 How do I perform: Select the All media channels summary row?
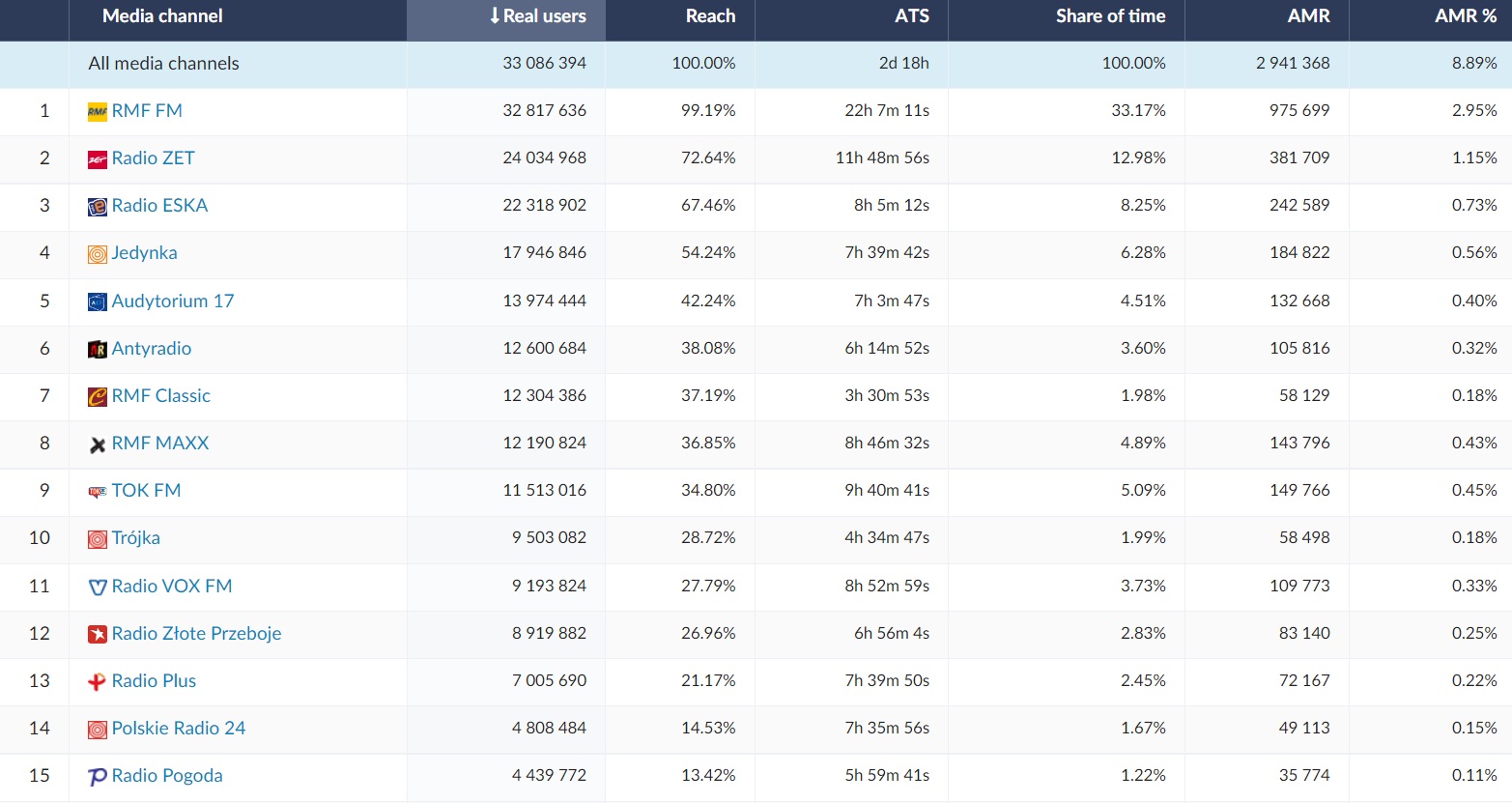click(x=163, y=64)
